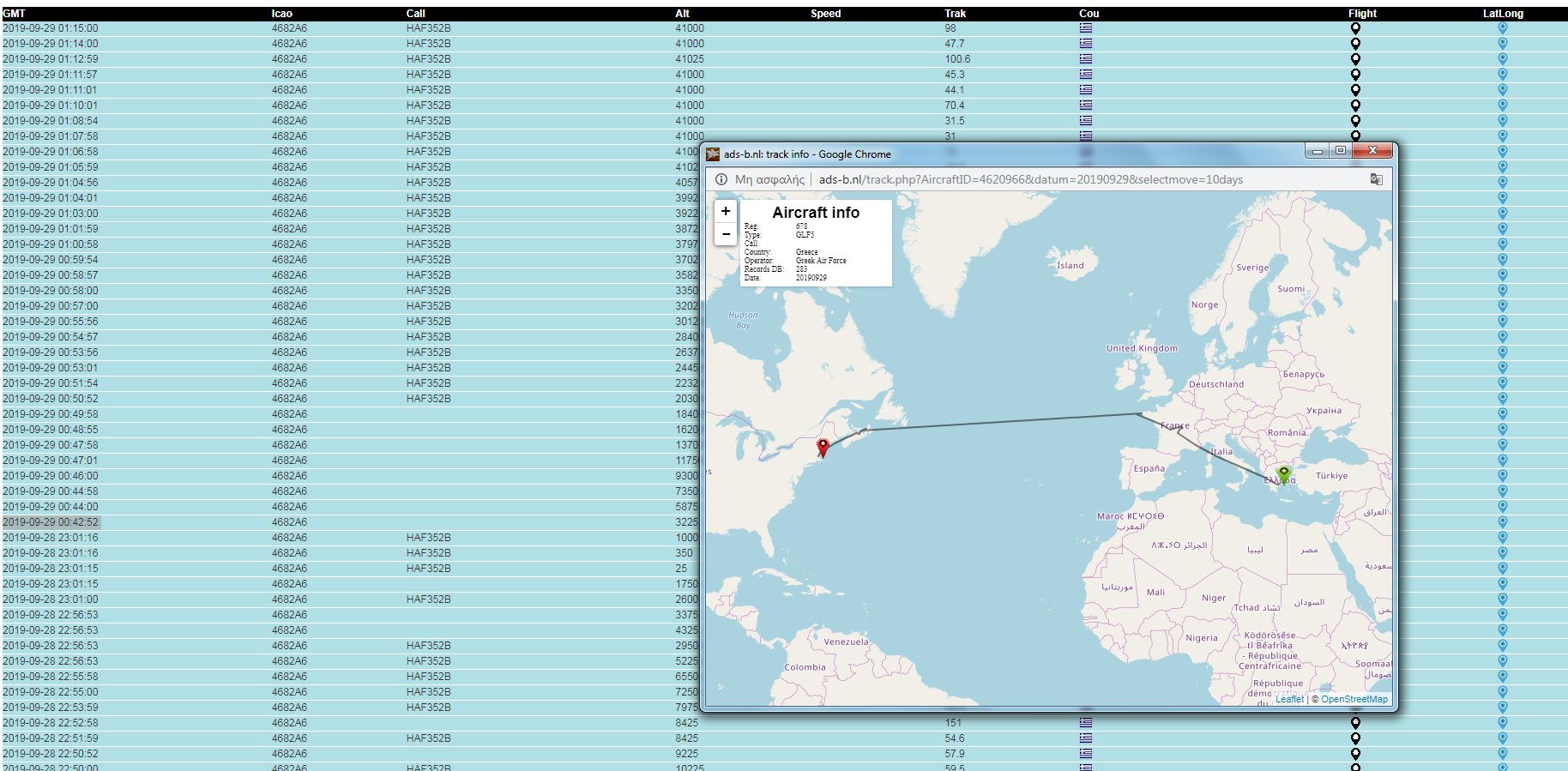Click timestamp 2019-09-28 22:55:00
Image resolution: width=1568 pixels, height=771 pixels.
tap(51, 692)
